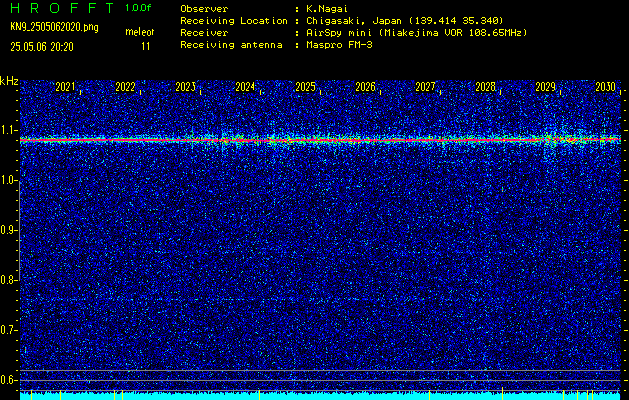Click the Receiver label
Screen dimensions: 629x400
[204, 33]
